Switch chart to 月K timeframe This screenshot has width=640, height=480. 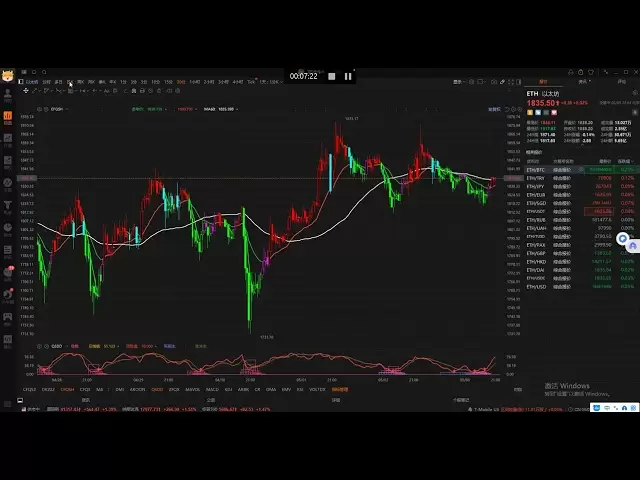(x=91, y=82)
